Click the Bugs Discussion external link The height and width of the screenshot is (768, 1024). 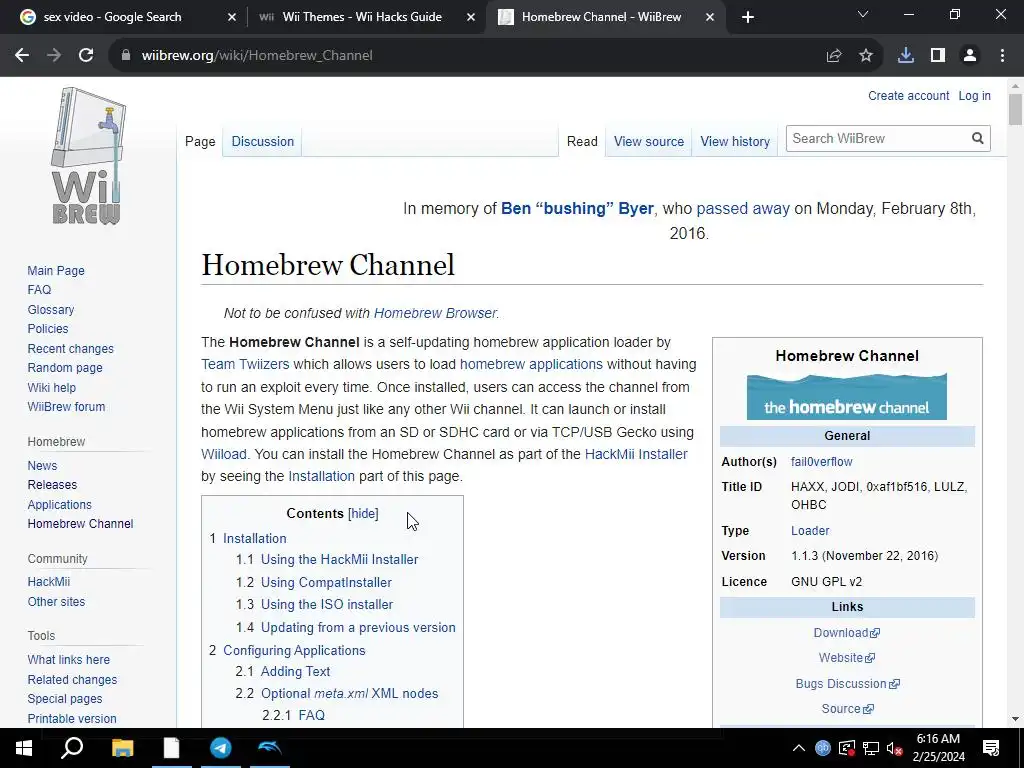(x=847, y=683)
